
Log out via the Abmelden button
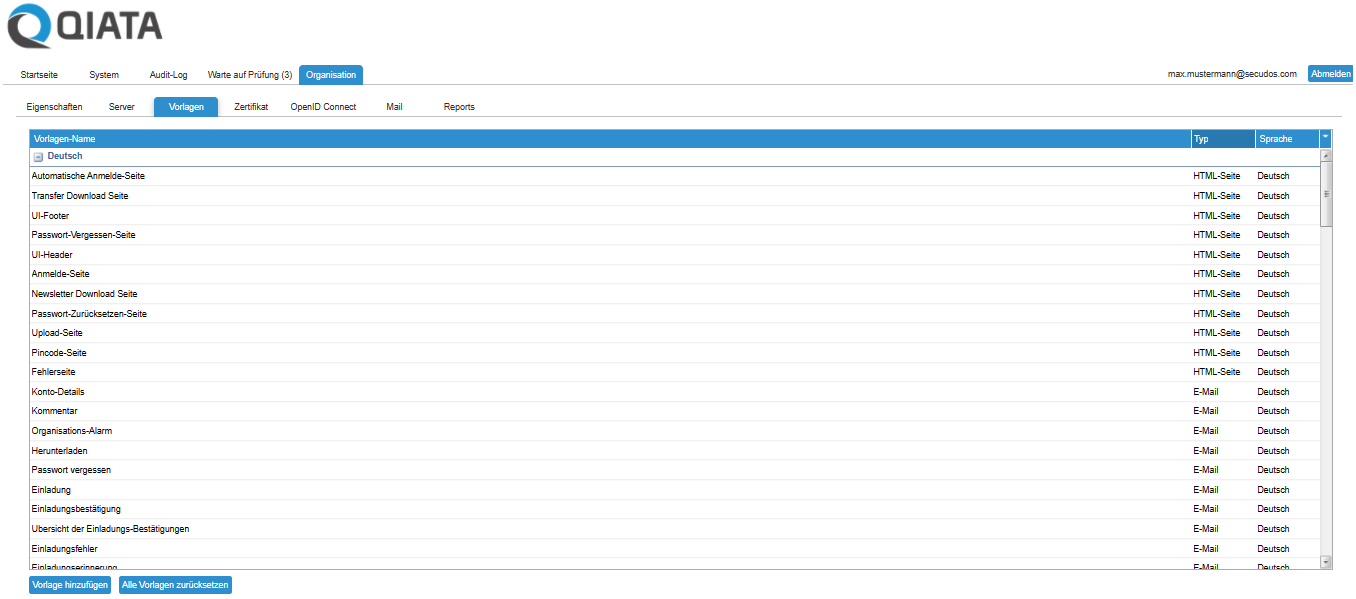coord(1330,72)
